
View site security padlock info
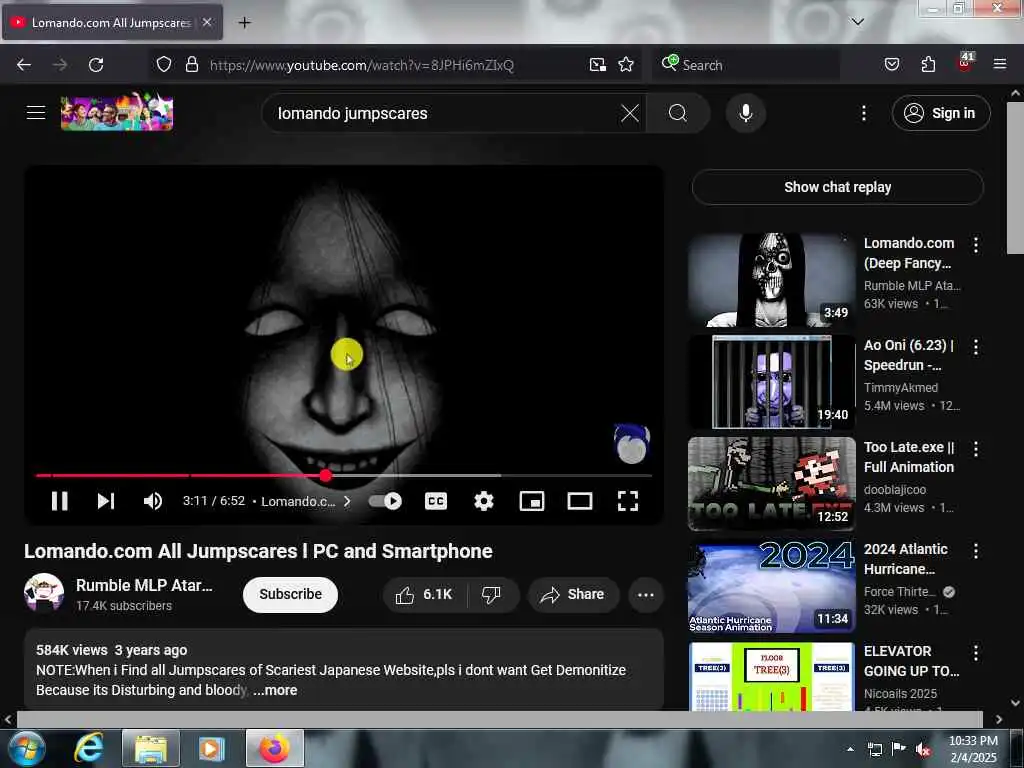click(x=191, y=65)
